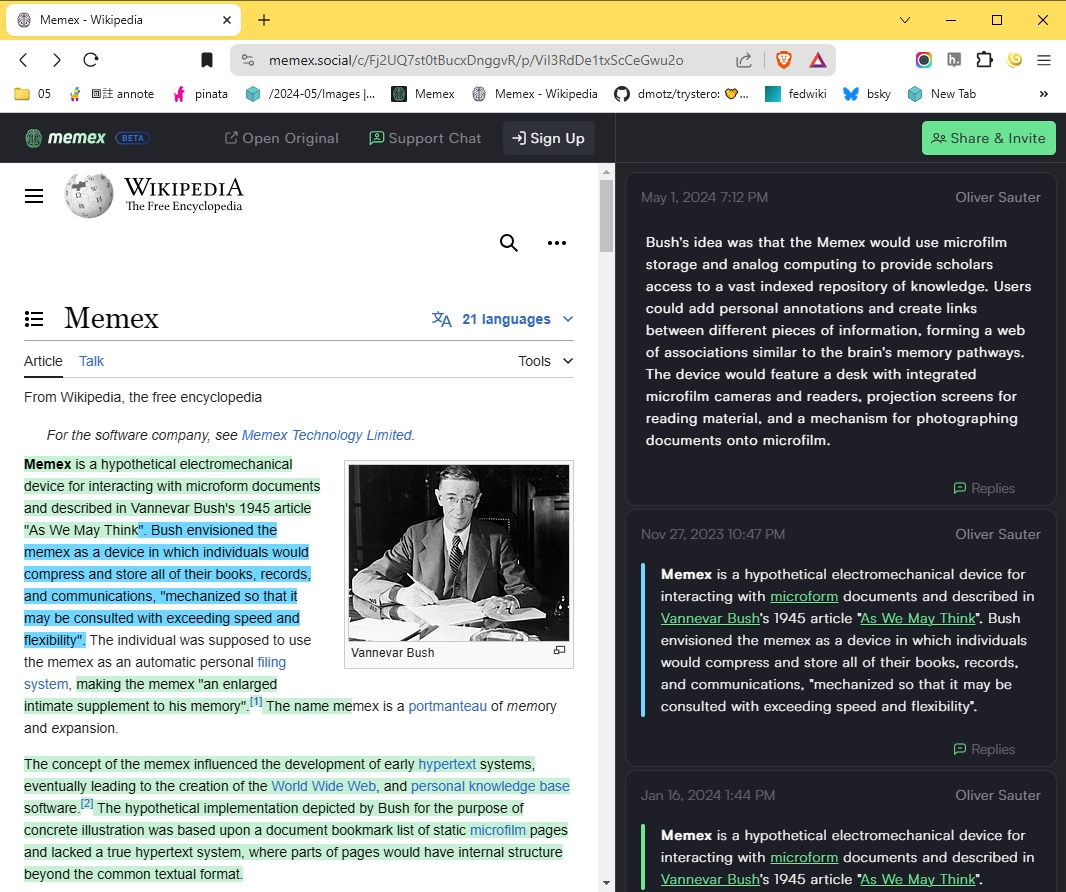Click the Wikipedia globe logo
This screenshot has width=1066, height=892.
(x=89, y=195)
